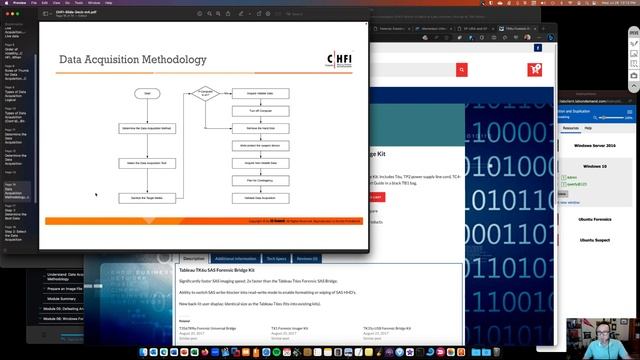Open the lab hamburger menu icon
The height and width of the screenshot is (360, 640).
(x=629, y=111)
